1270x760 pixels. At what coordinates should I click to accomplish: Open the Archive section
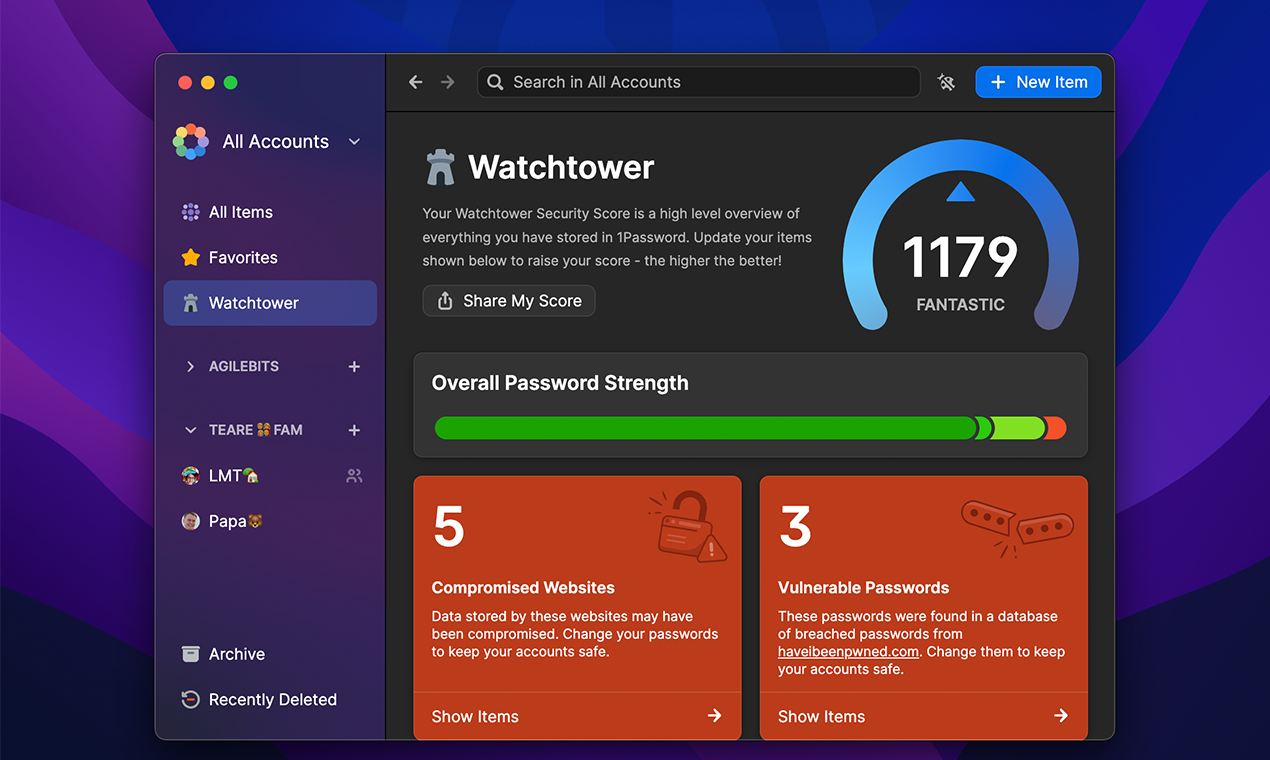point(270,654)
